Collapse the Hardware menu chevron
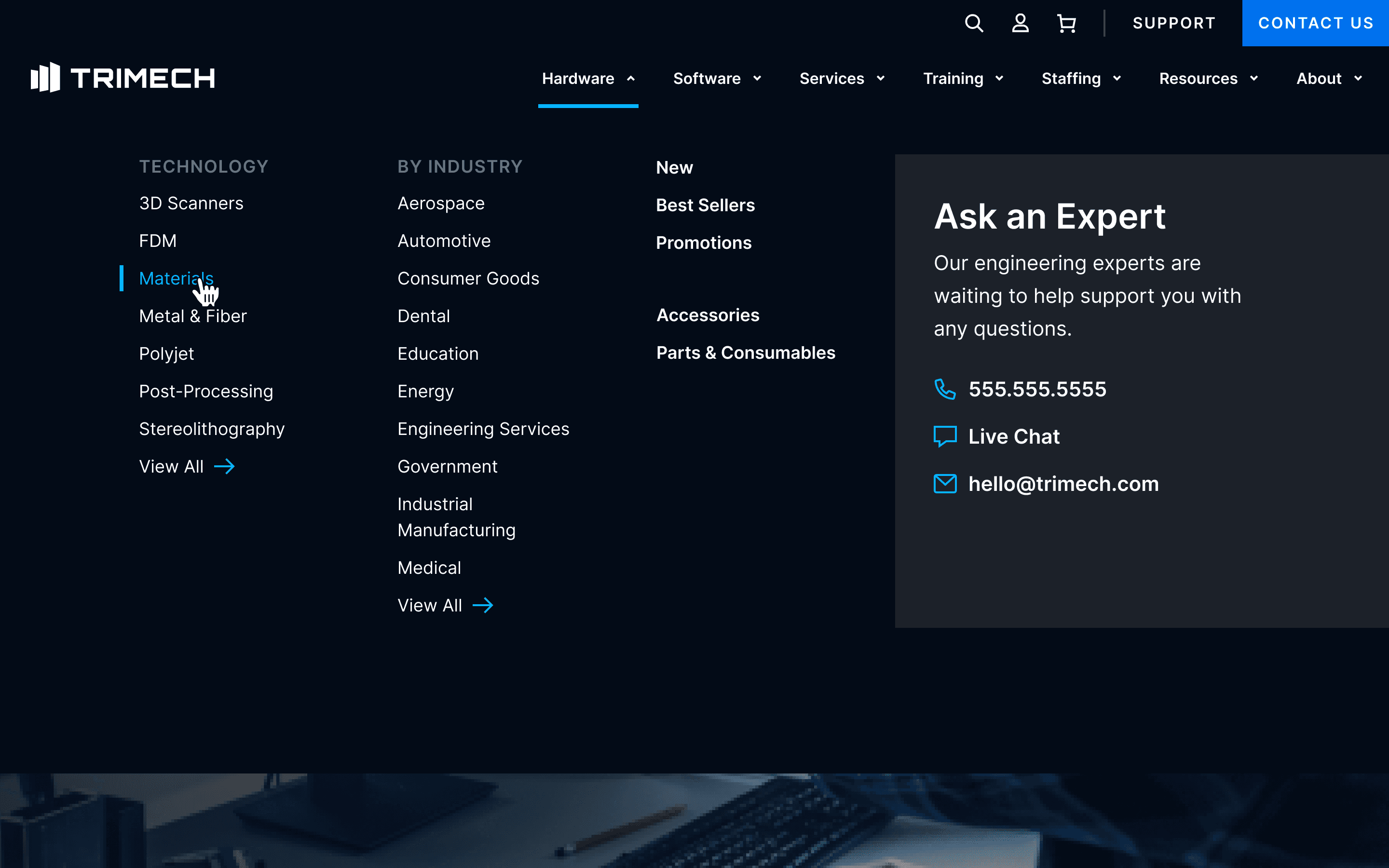 [631, 79]
